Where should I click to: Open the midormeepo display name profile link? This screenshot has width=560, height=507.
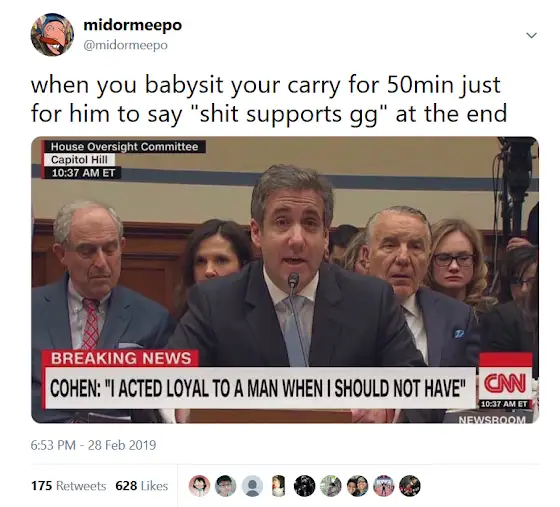[132, 25]
